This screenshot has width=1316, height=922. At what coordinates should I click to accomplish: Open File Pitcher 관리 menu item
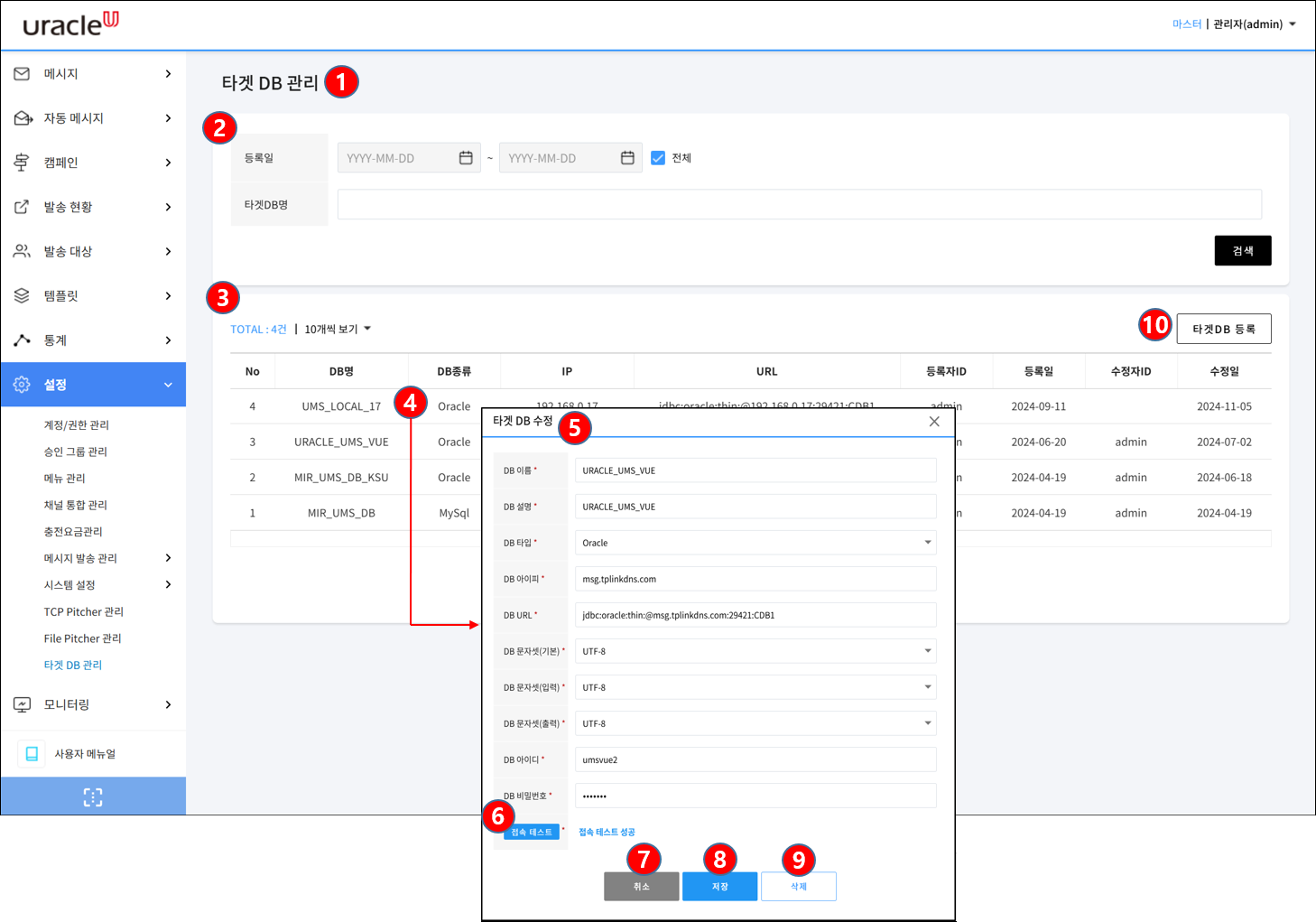(82, 638)
